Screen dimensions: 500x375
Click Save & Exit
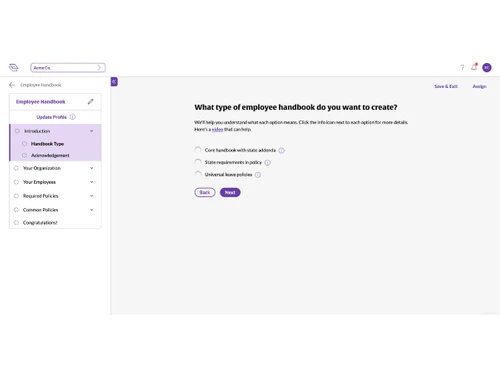click(x=446, y=86)
